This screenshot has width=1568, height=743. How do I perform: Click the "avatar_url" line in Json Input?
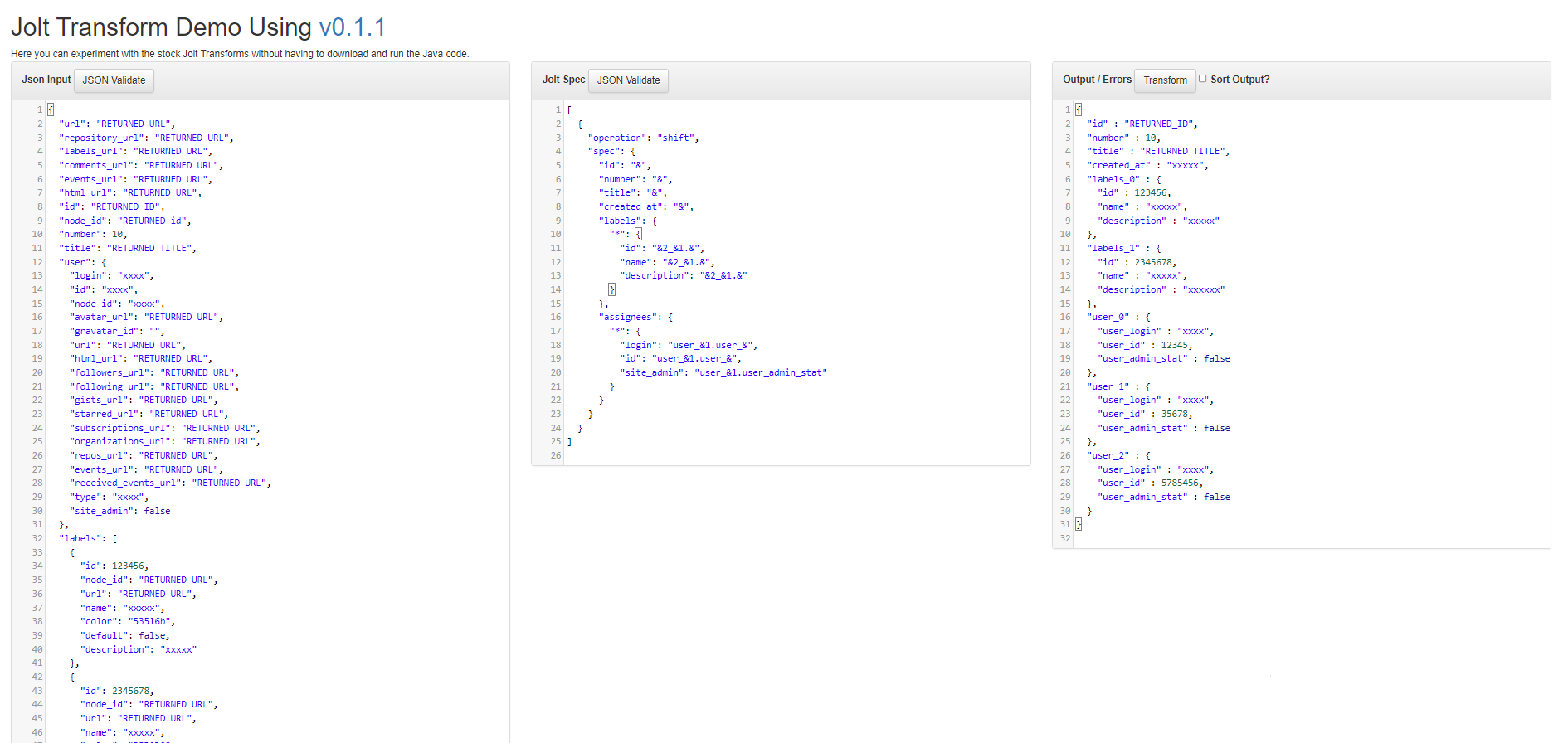click(x=146, y=318)
